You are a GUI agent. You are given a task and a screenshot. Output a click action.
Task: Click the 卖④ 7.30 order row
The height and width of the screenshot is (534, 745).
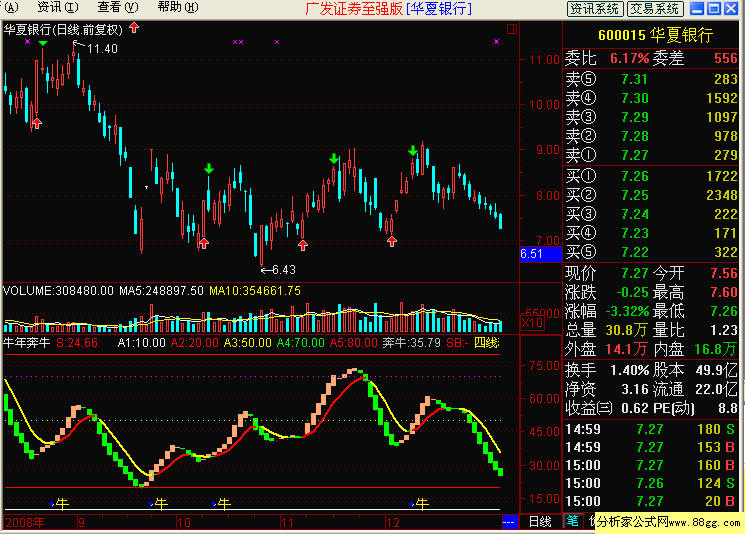click(651, 98)
